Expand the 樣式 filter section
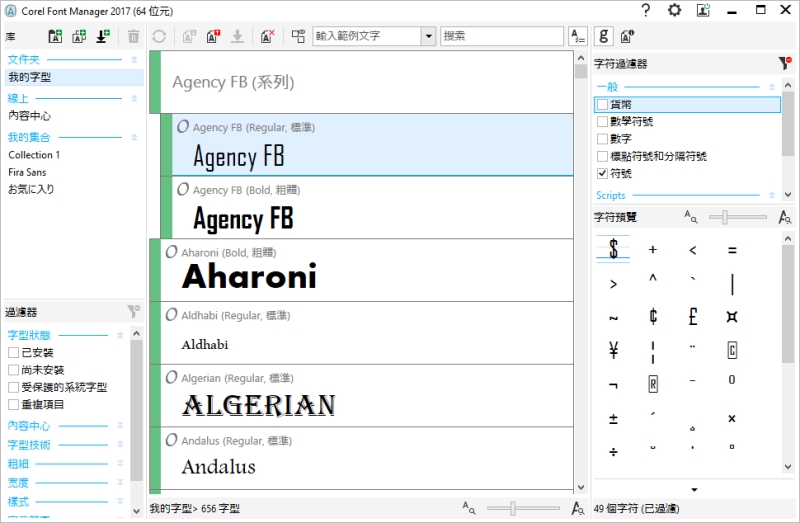 (x=120, y=501)
